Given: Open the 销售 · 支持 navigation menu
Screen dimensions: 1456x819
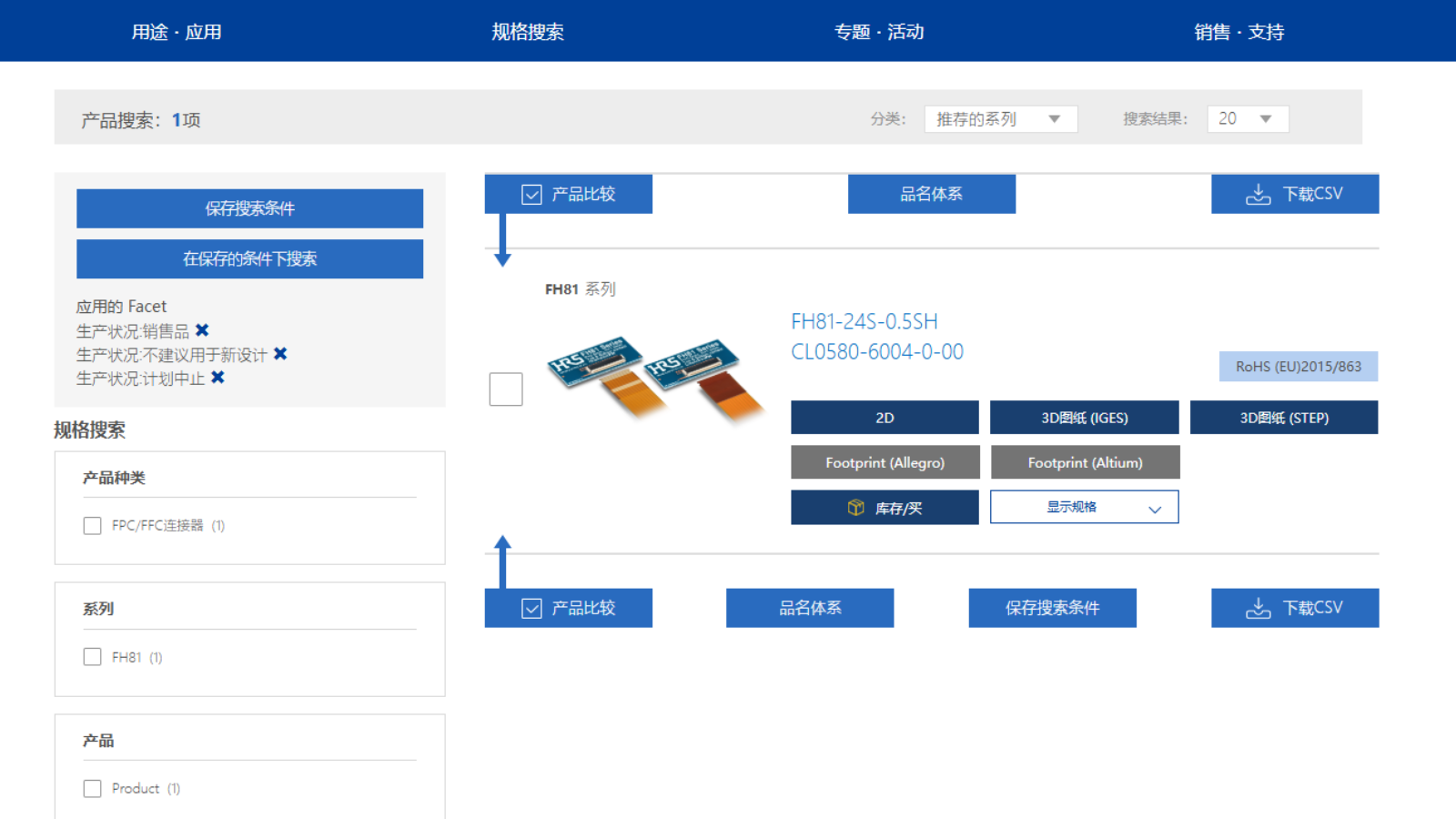Looking at the screenshot, I should [1239, 32].
